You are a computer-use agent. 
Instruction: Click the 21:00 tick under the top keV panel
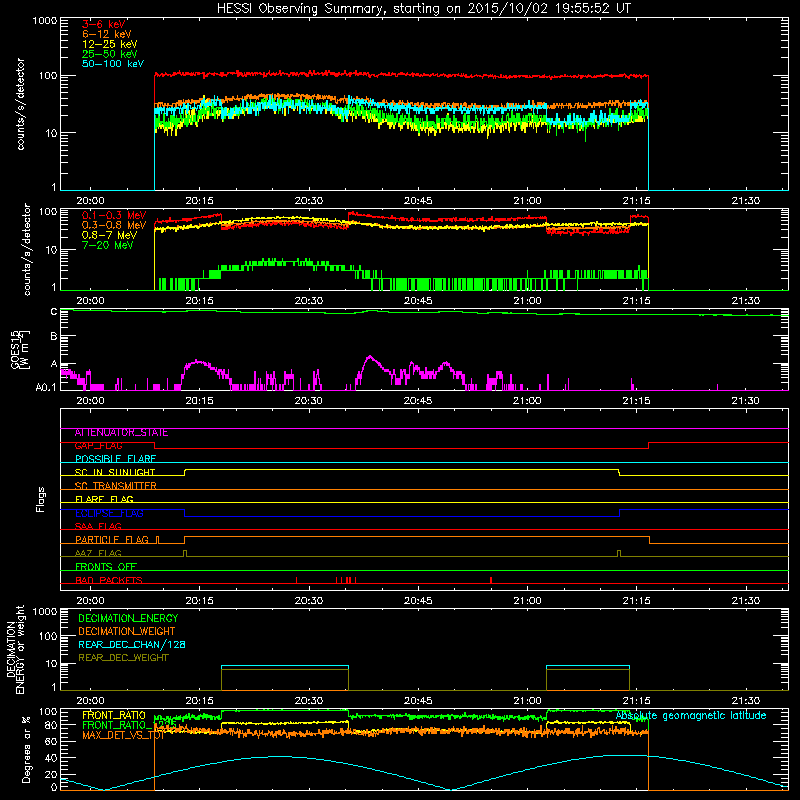click(x=527, y=201)
